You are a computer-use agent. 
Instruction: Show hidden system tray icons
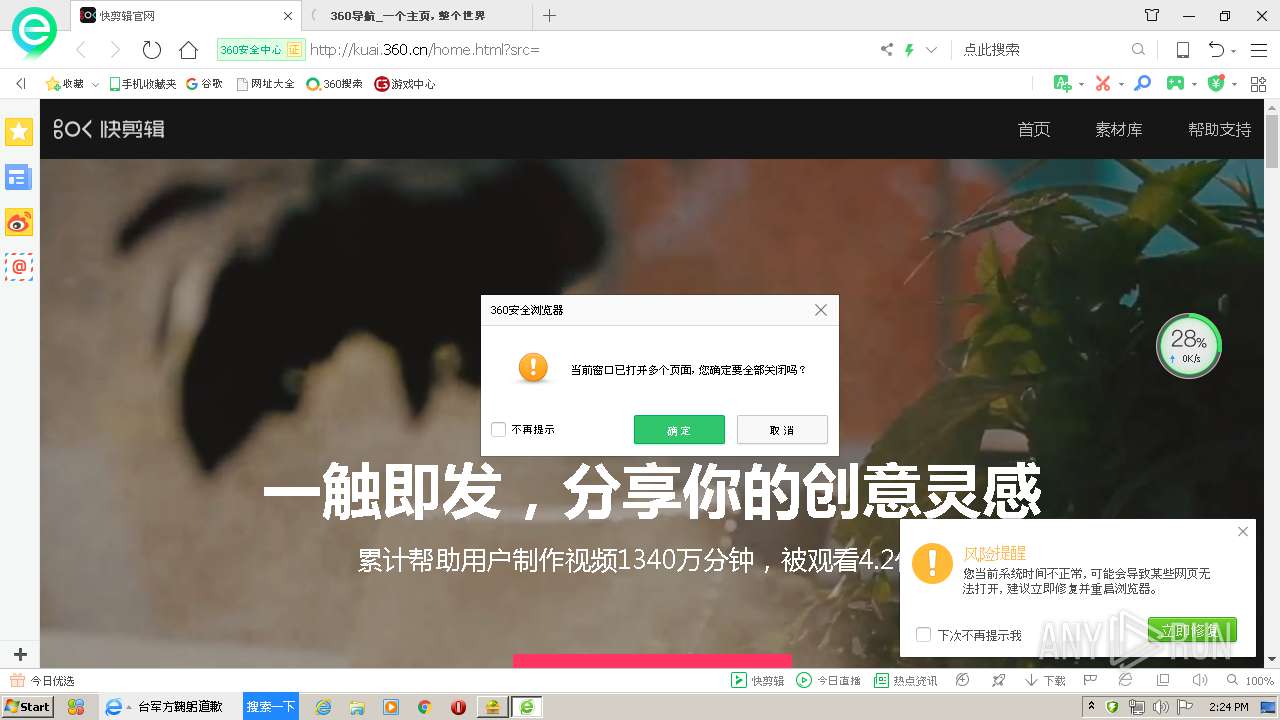(x=1091, y=707)
